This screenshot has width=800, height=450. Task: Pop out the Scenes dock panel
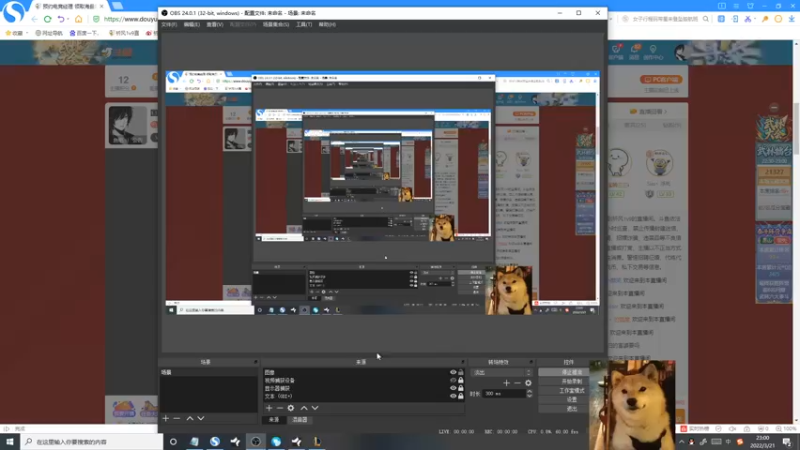256,362
